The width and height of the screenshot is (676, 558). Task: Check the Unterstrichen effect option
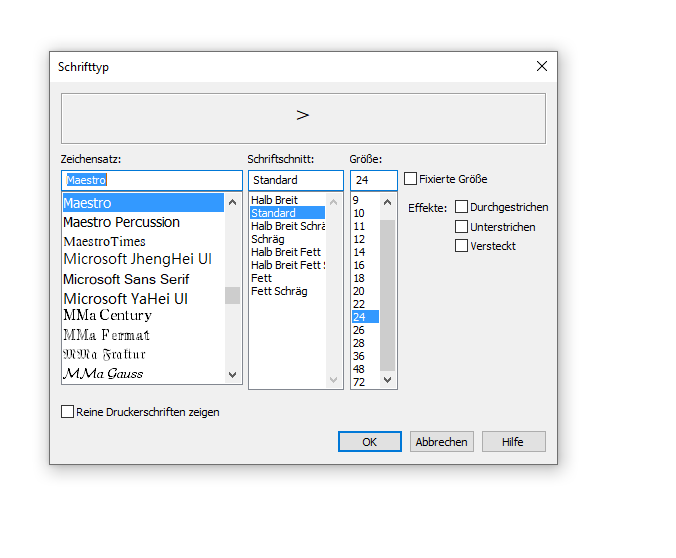tap(461, 226)
